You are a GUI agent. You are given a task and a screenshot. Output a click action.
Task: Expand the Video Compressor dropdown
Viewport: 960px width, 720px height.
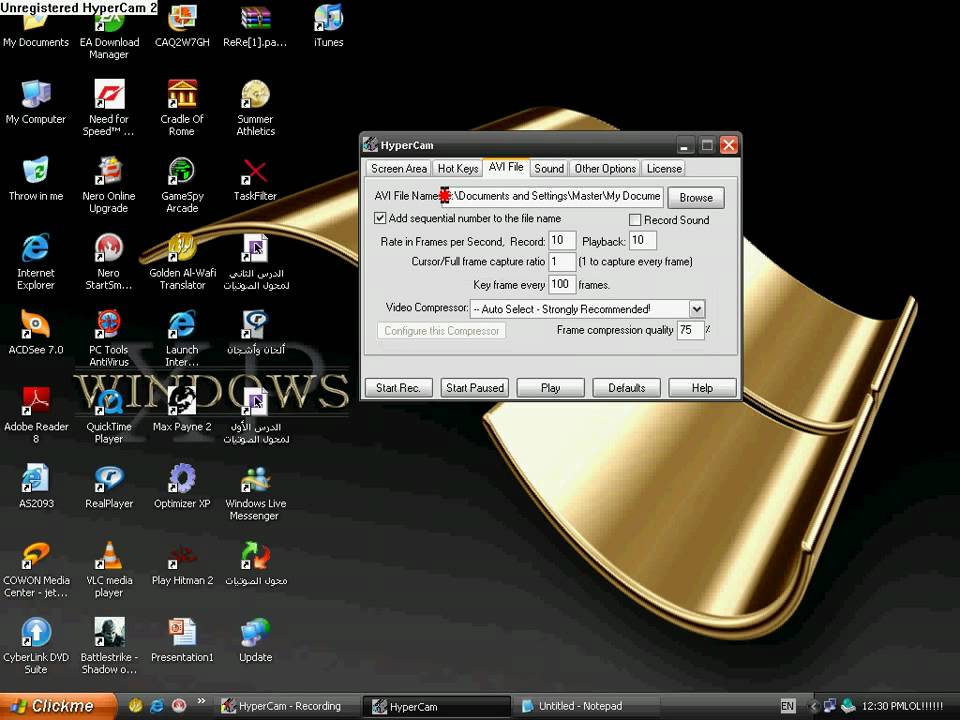tap(697, 309)
